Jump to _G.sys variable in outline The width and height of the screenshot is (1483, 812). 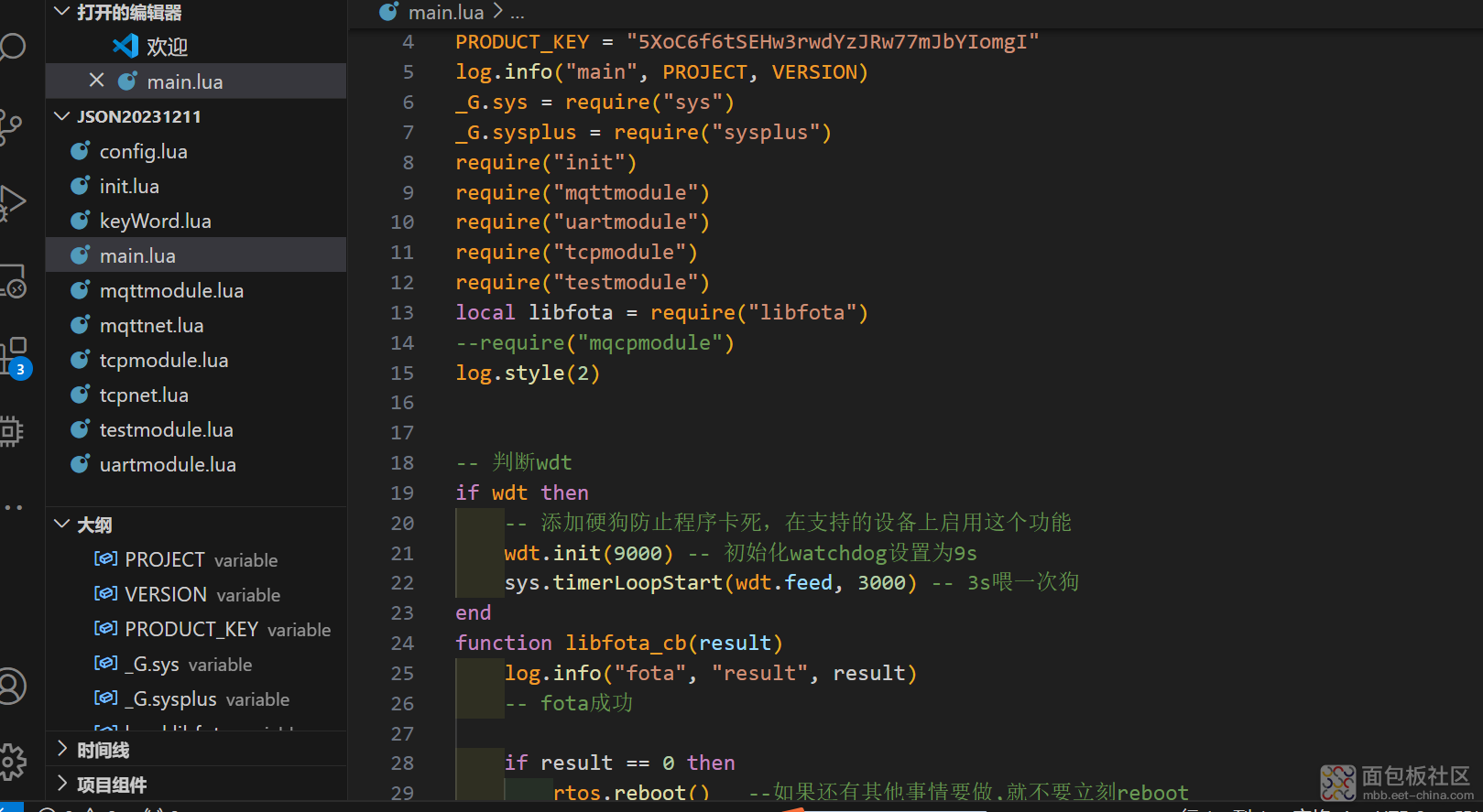(x=196, y=664)
